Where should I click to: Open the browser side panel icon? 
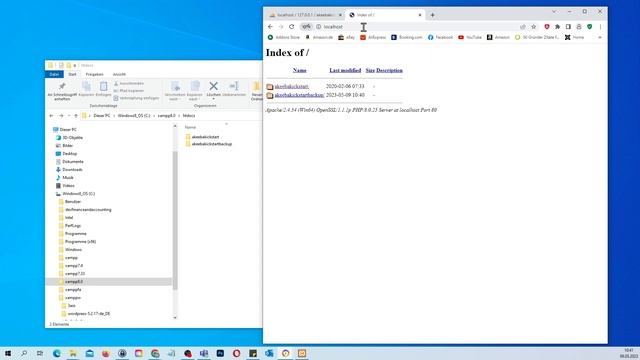point(568,27)
